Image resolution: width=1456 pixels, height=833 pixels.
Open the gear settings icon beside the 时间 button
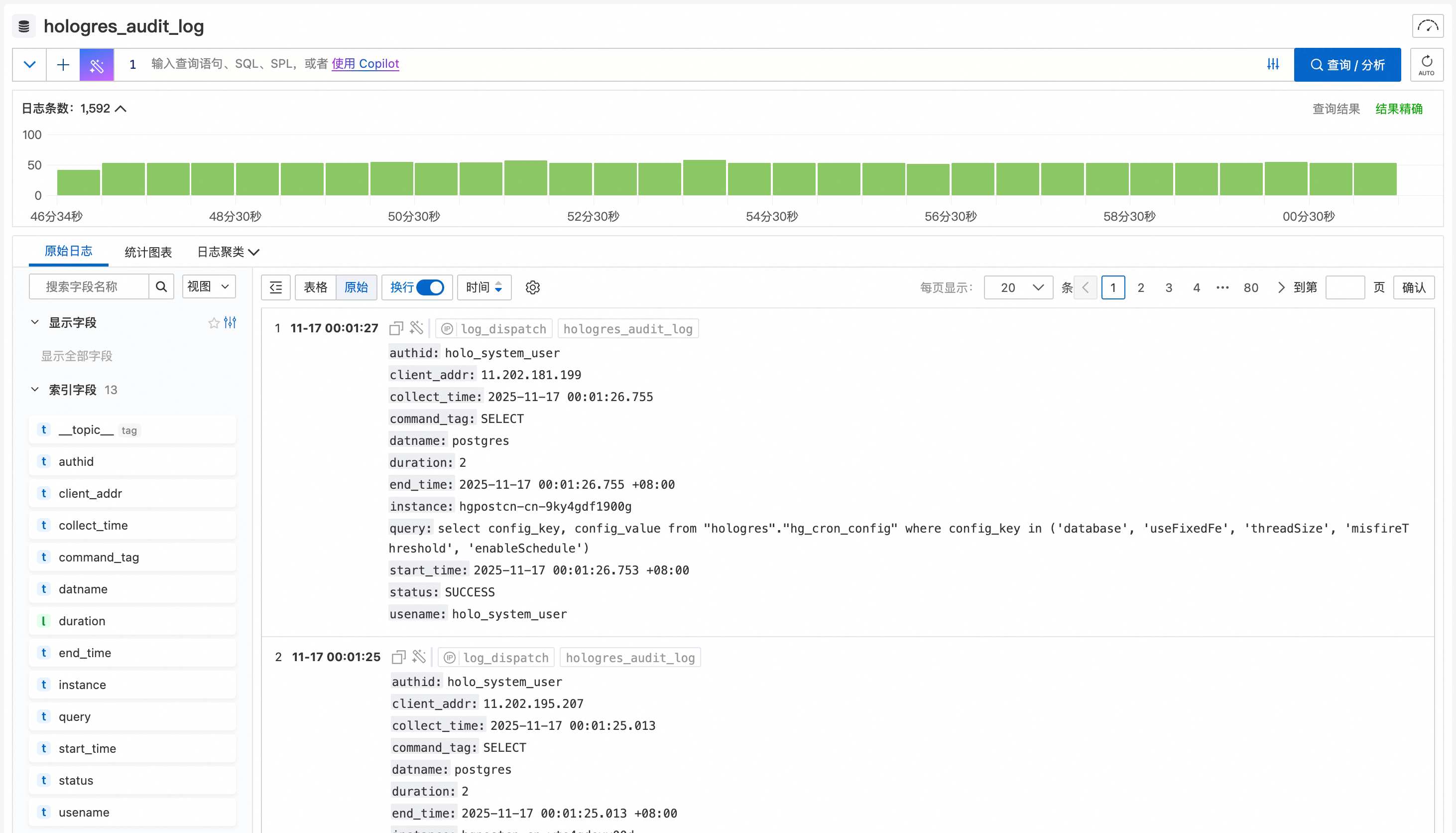point(532,287)
